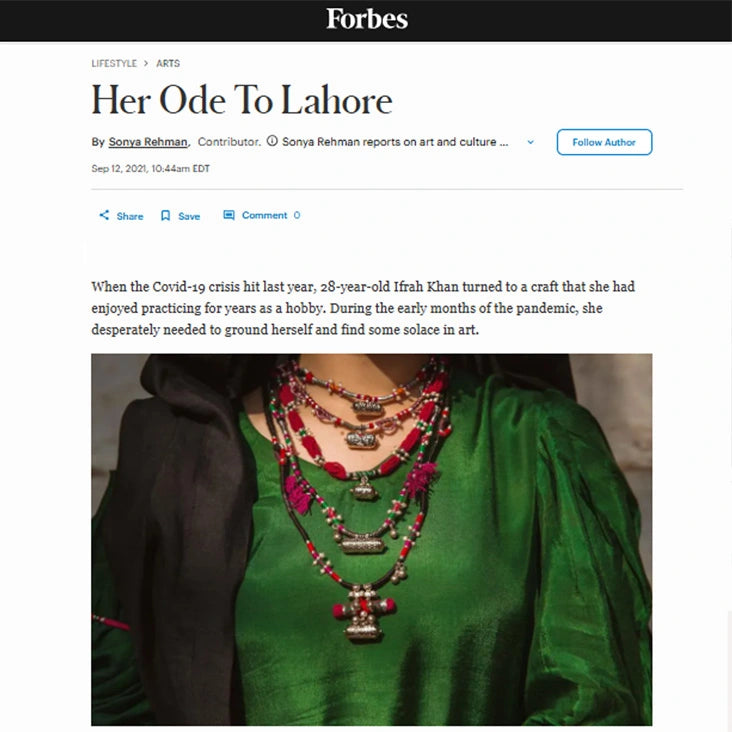Open the Comment link
The width and height of the screenshot is (732, 732).
tap(264, 215)
